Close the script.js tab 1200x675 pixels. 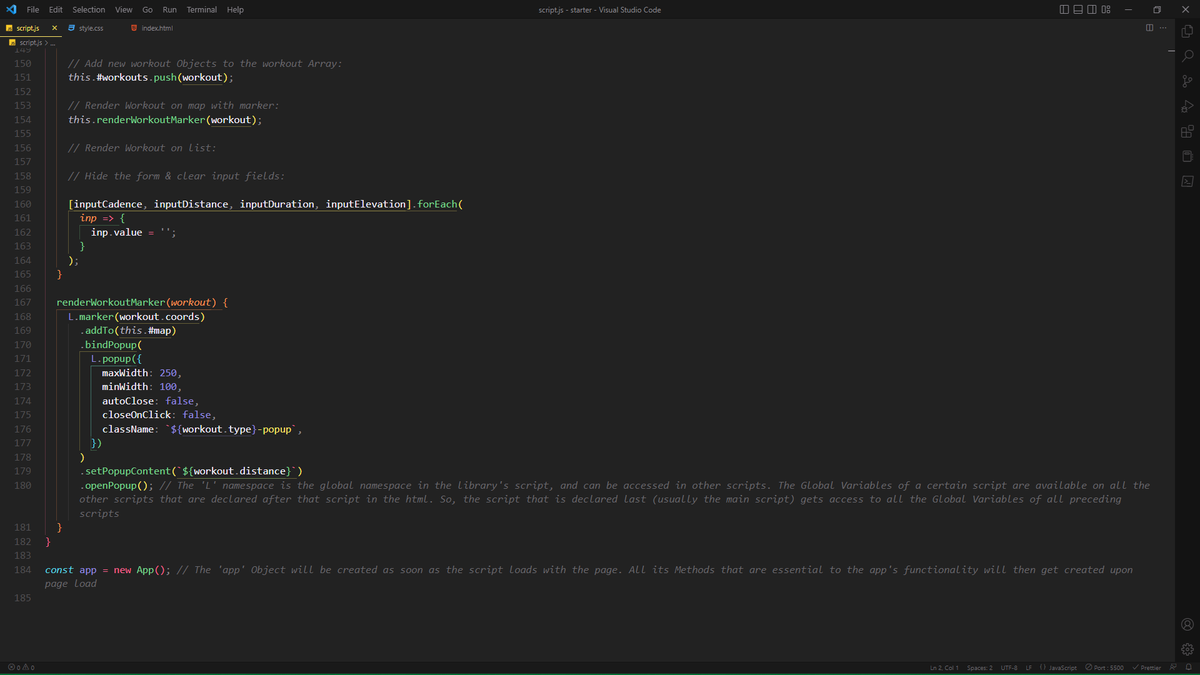[x=55, y=28]
